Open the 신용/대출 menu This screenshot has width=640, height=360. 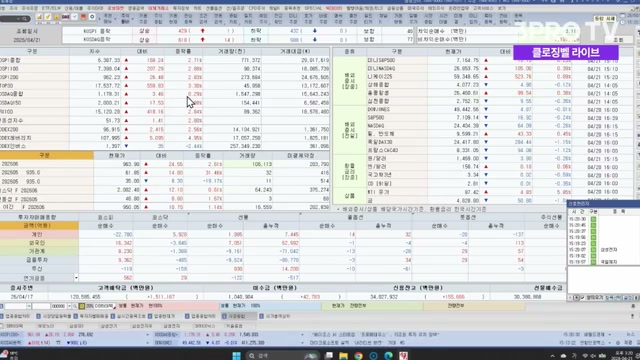tap(73, 8)
